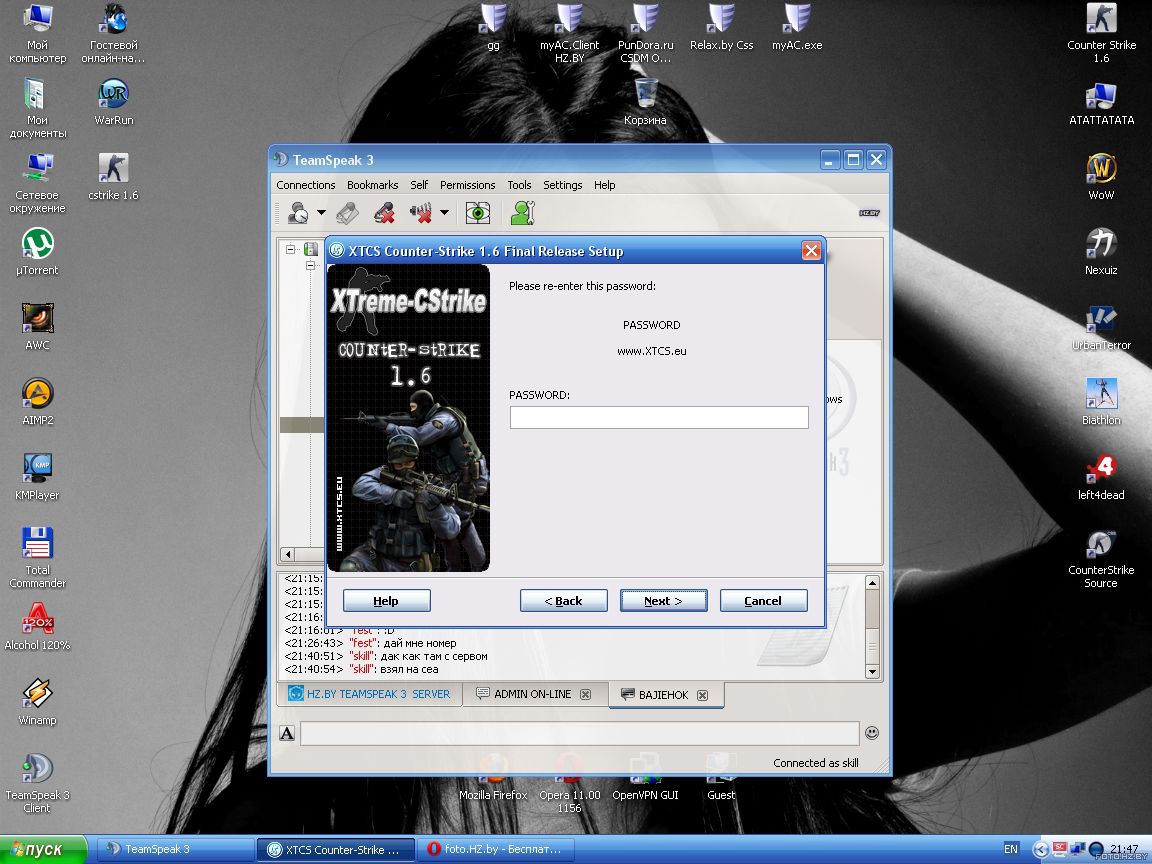Click Next in the XTCS setup dialog
Viewport: 1152px width, 864px height.
(x=663, y=601)
